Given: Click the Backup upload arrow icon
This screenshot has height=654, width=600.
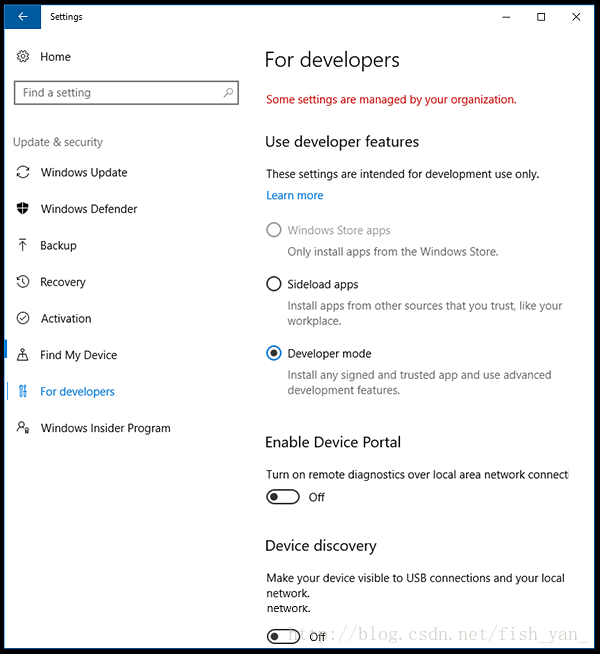Looking at the screenshot, I should tap(23, 245).
